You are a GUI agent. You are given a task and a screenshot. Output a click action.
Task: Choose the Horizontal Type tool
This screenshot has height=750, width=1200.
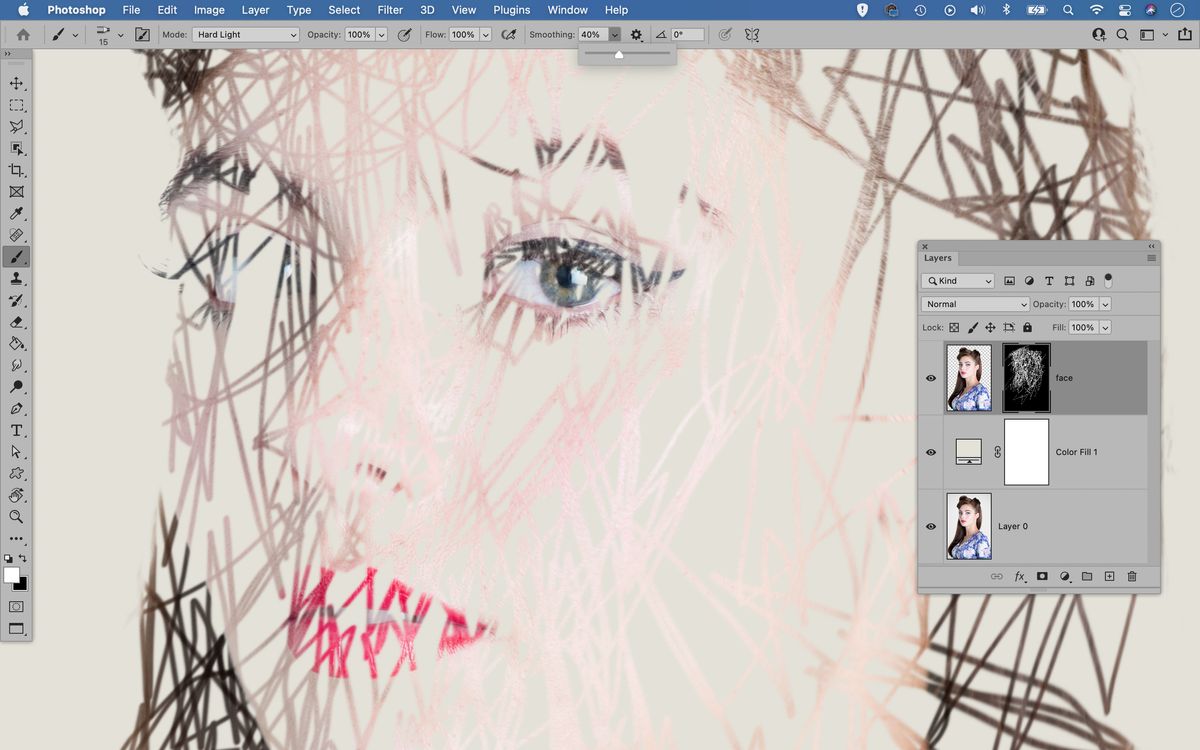click(16, 430)
